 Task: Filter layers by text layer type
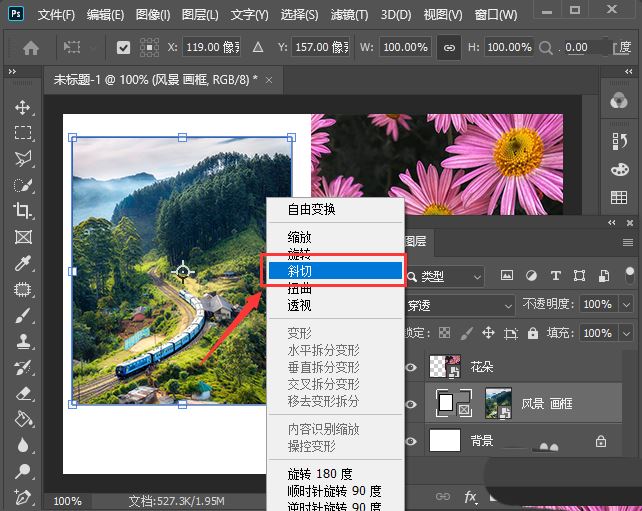click(x=555, y=276)
